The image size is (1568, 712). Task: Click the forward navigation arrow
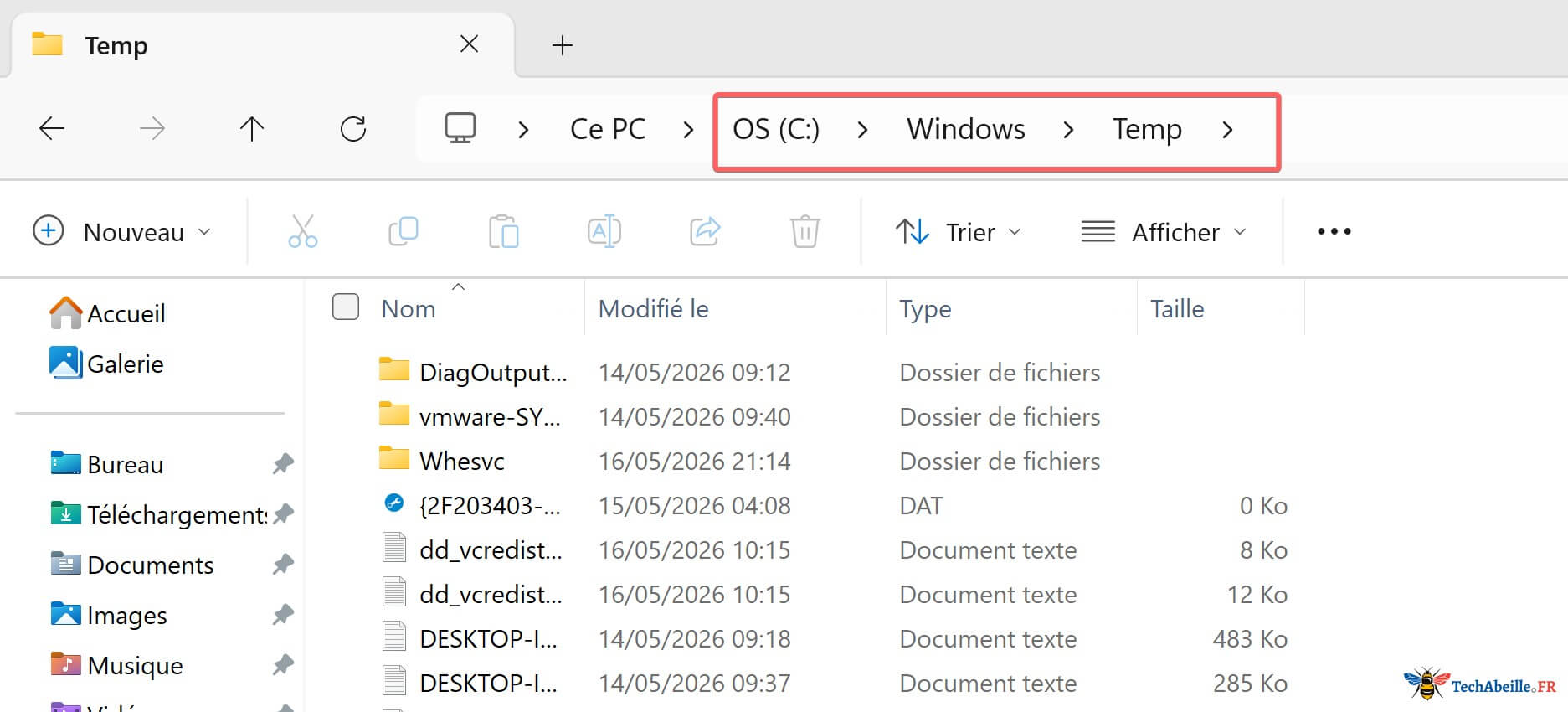coord(152,128)
